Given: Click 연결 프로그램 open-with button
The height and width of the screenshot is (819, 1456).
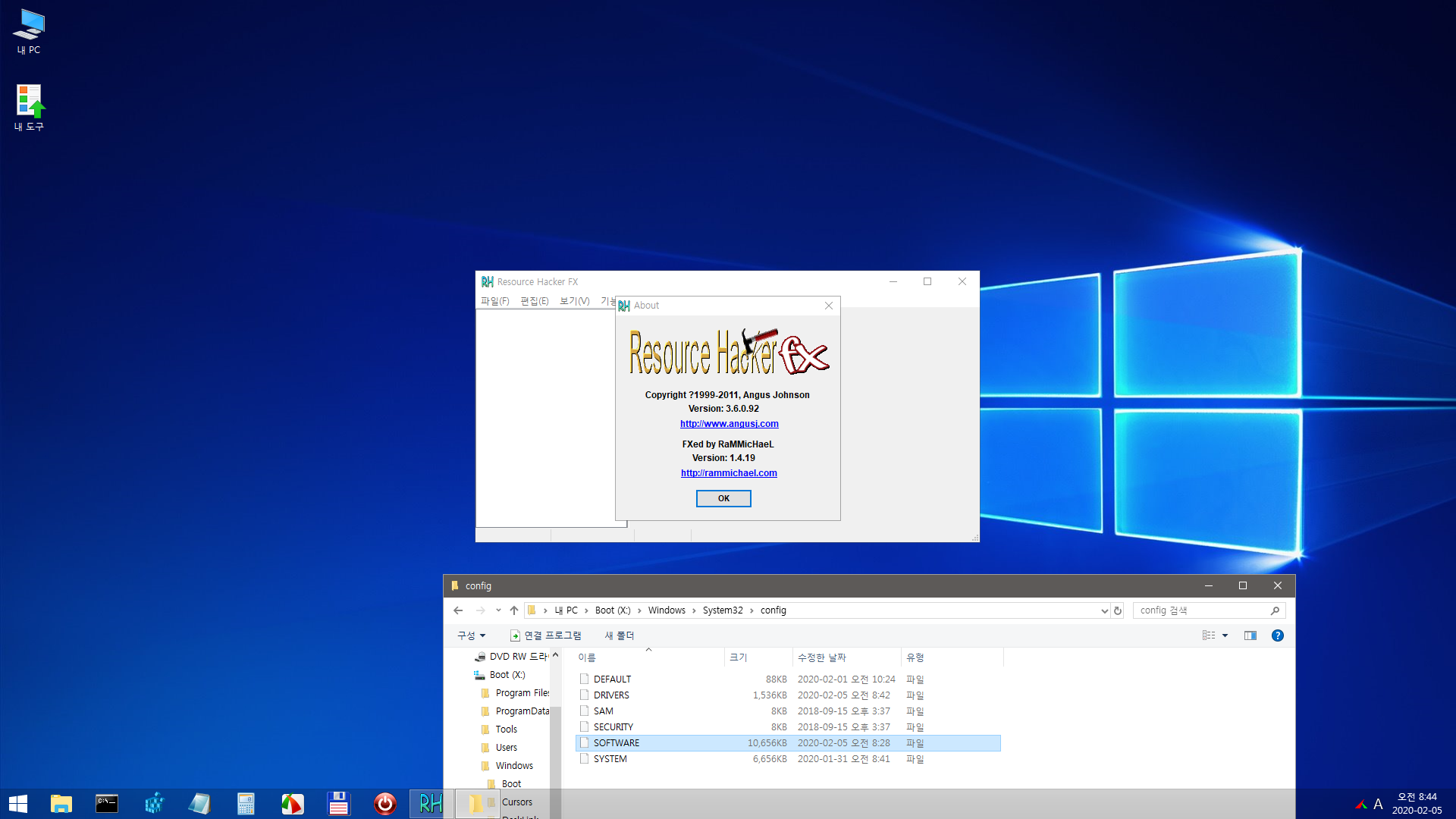Looking at the screenshot, I should (x=546, y=635).
